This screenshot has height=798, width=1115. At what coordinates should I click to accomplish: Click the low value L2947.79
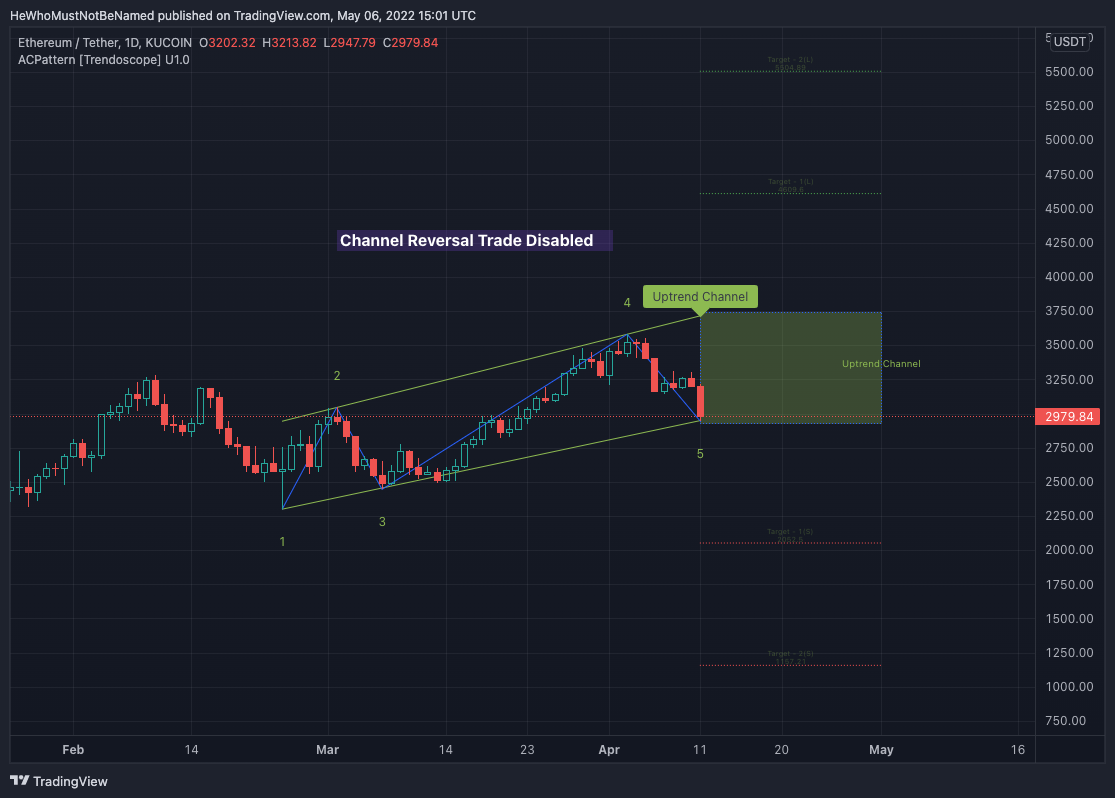pos(349,43)
